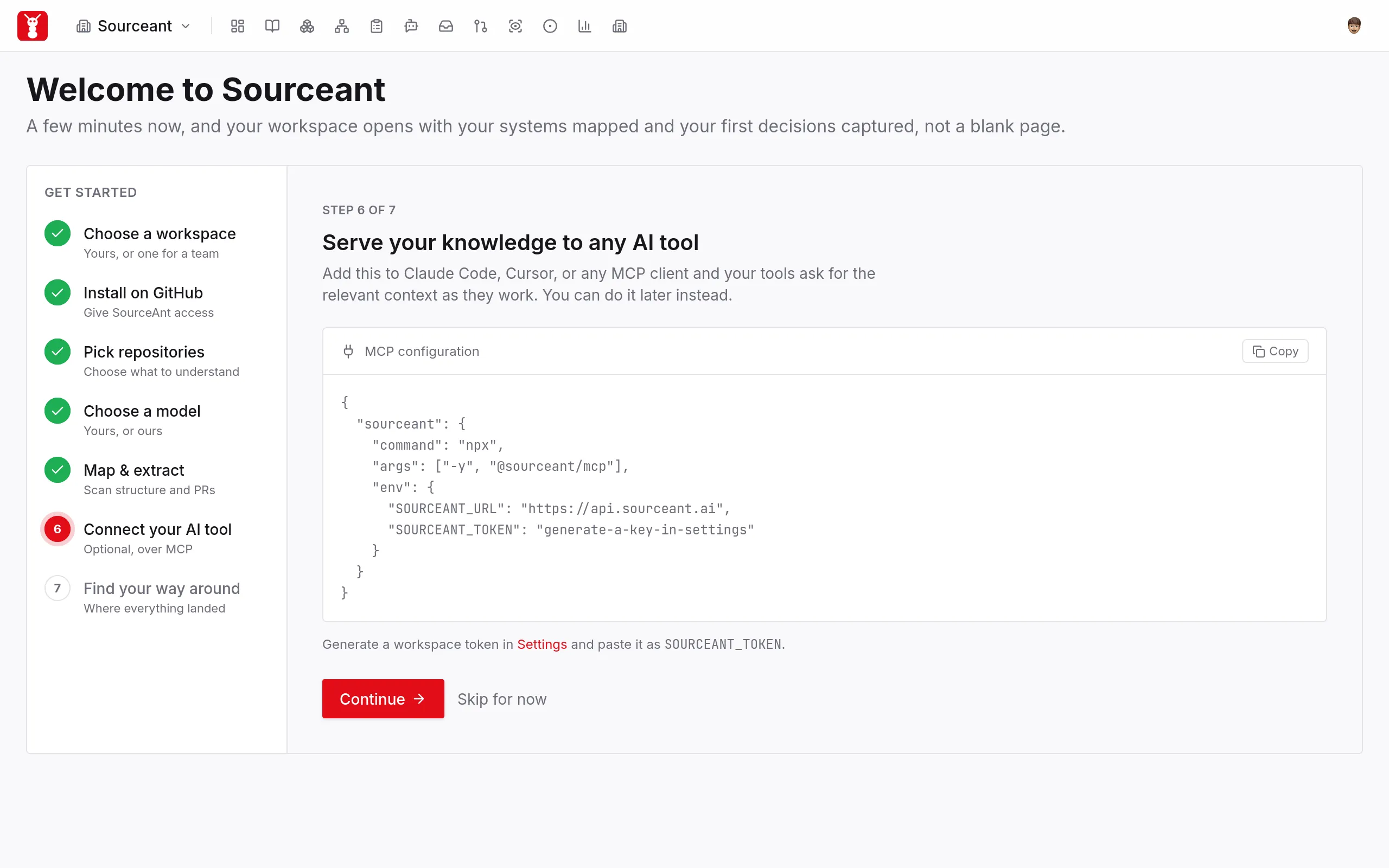Open the circle dot issues icon
Viewport: 1389px width, 868px height.
point(550,26)
